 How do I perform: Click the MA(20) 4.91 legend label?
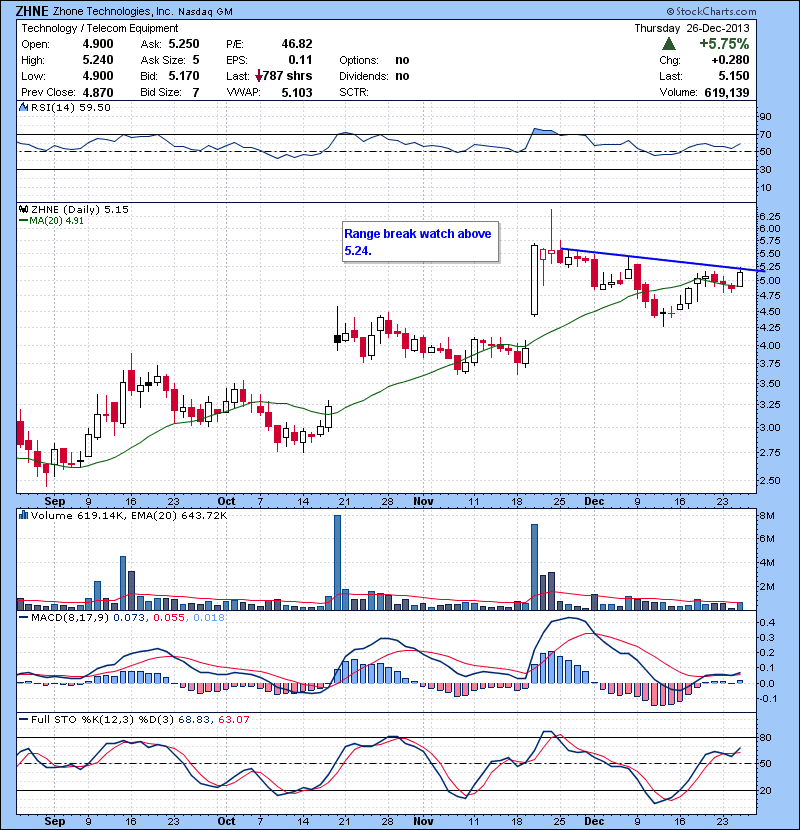(x=51, y=221)
